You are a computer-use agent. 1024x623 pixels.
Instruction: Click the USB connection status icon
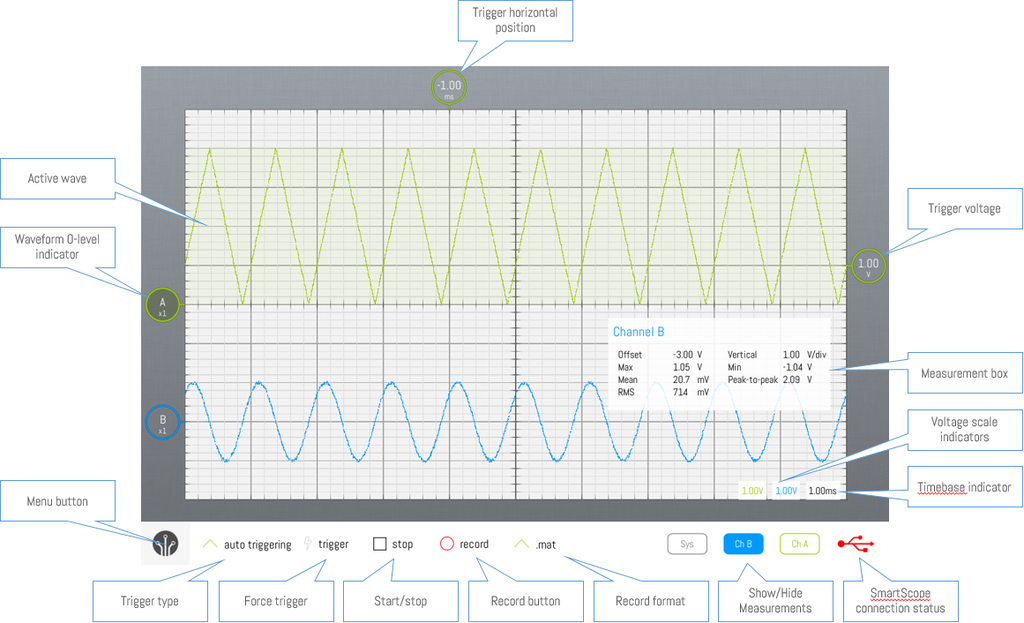click(856, 544)
